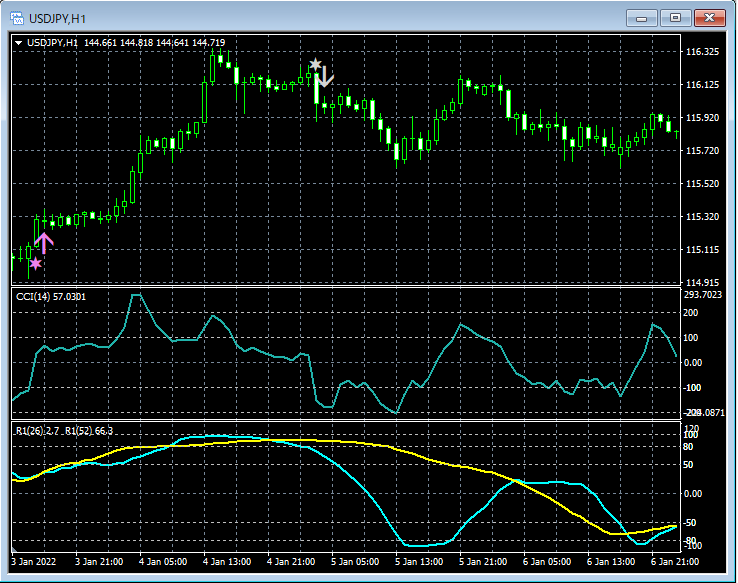Viewport: 738px width, 583px height.
Task: Click the USDJPY chart window title icon
Action: [19, 17]
